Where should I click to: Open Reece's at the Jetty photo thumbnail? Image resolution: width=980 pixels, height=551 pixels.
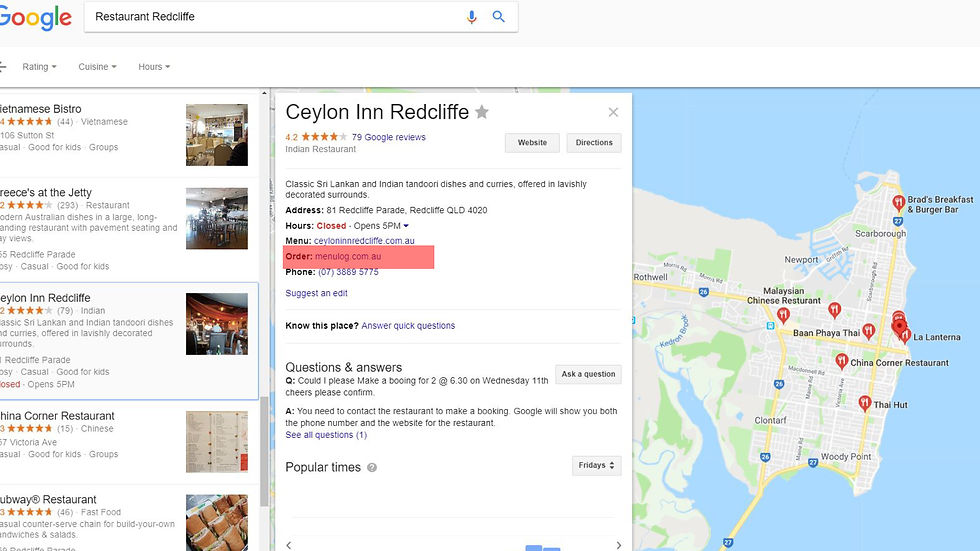pyautogui.click(x=217, y=219)
